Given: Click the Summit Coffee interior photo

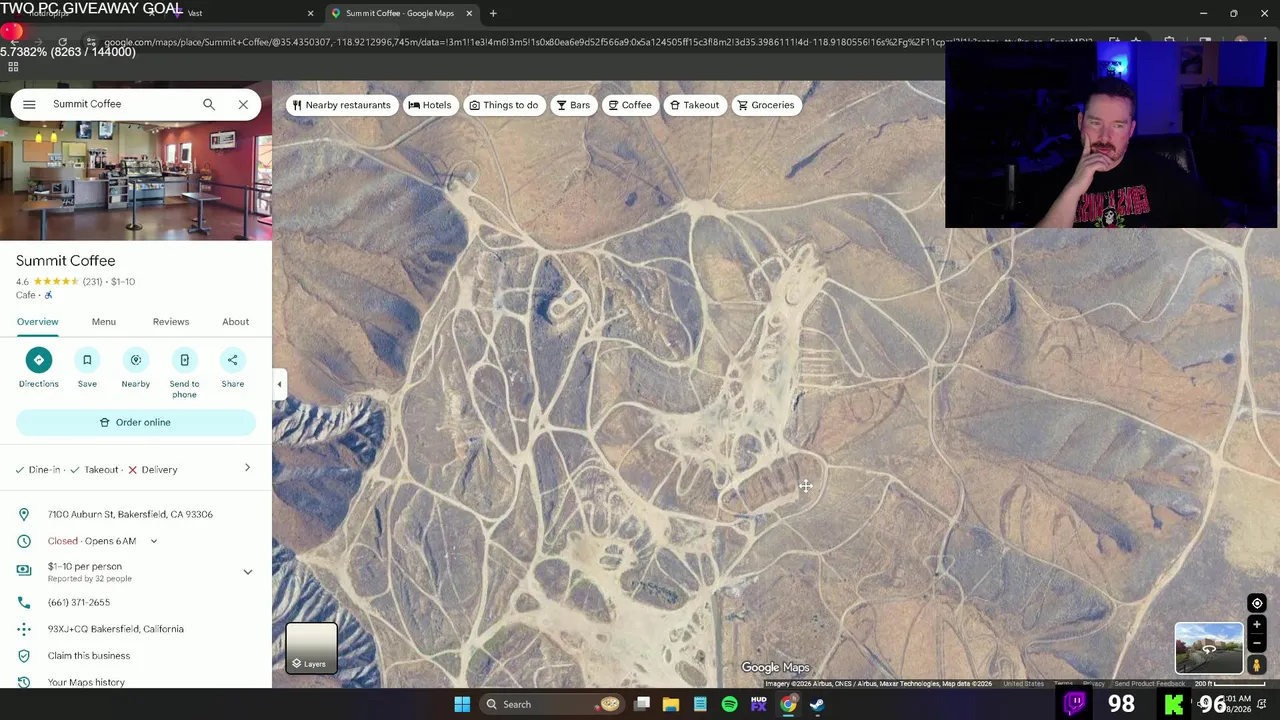Looking at the screenshot, I should (x=136, y=182).
